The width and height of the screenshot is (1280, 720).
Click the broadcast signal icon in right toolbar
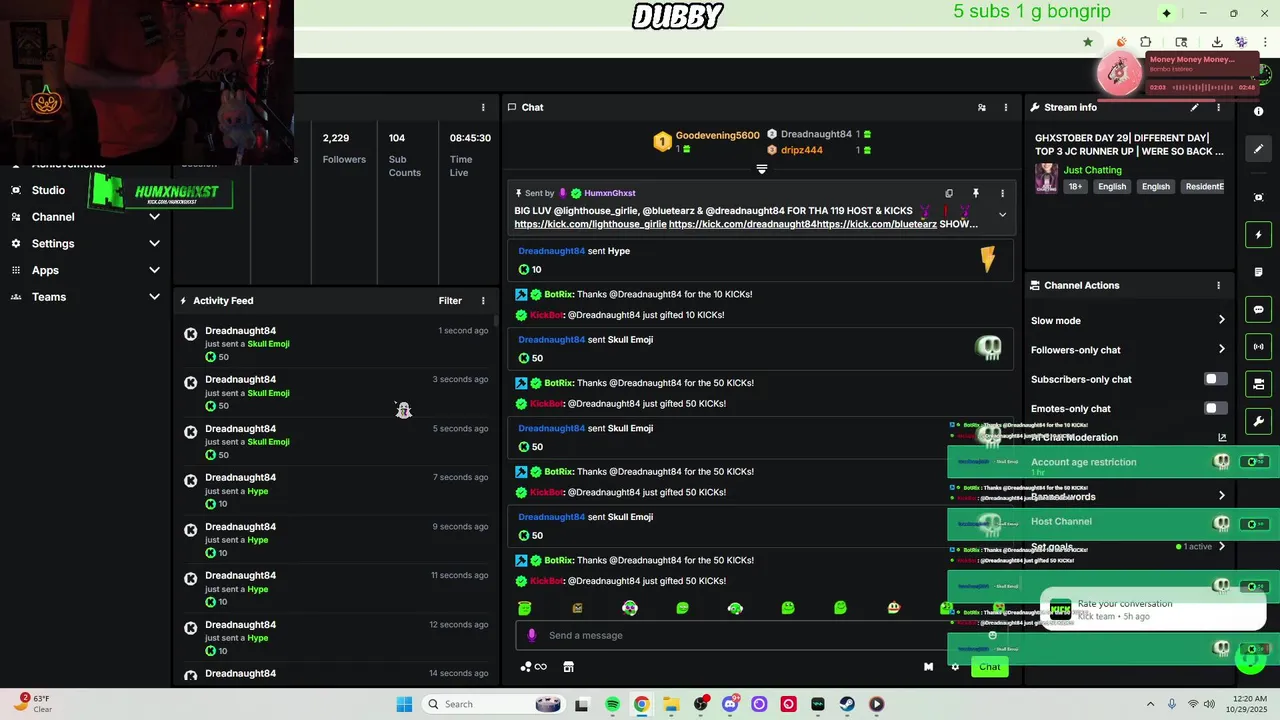(1259, 346)
